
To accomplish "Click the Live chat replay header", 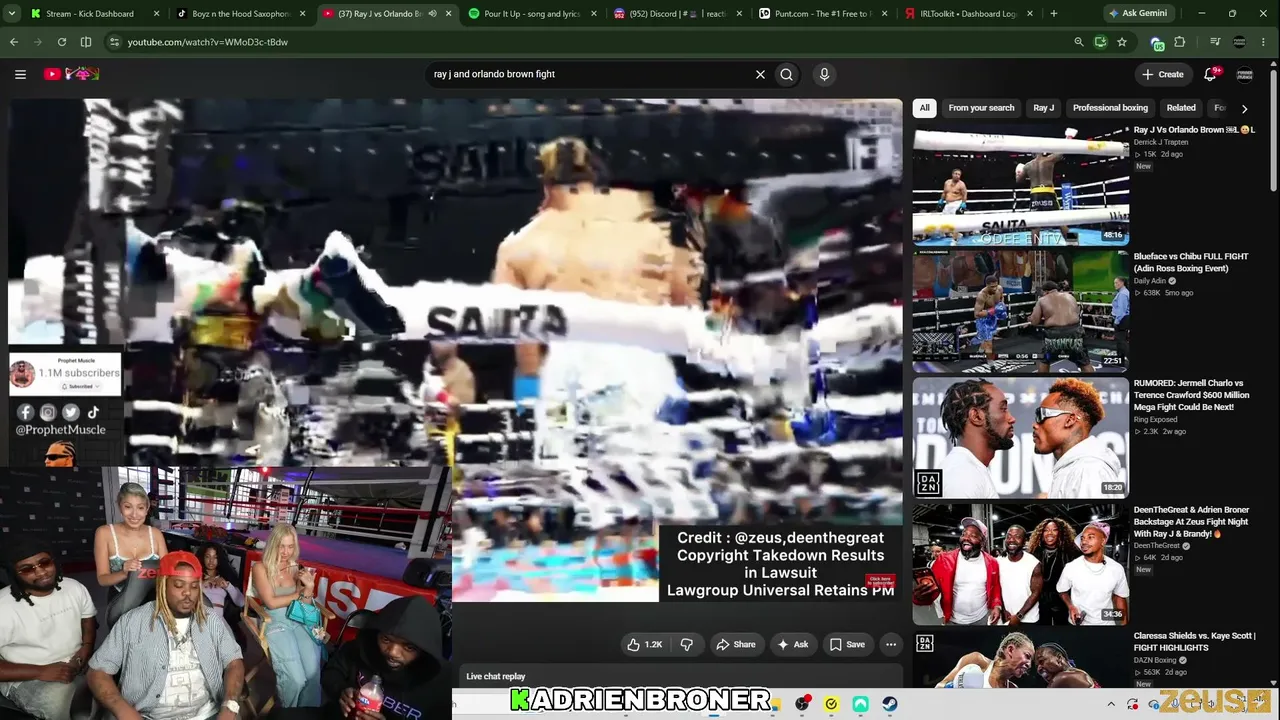I will coord(496,676).
